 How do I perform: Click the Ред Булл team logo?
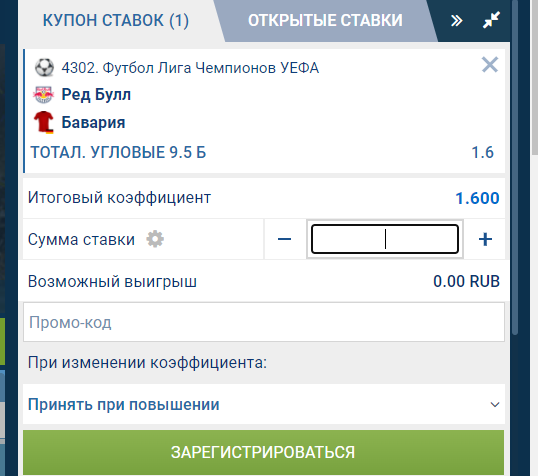[44, 95]
